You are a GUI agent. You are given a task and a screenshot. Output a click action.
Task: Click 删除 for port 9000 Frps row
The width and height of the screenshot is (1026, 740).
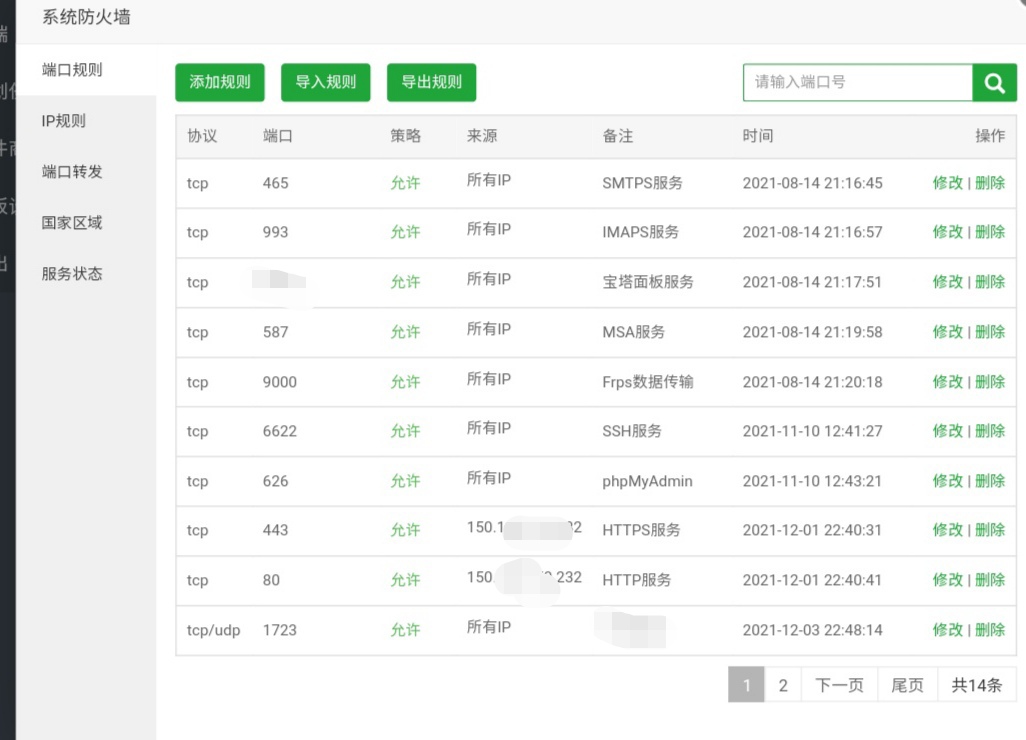pyautogui.click(x=990, y=382)
